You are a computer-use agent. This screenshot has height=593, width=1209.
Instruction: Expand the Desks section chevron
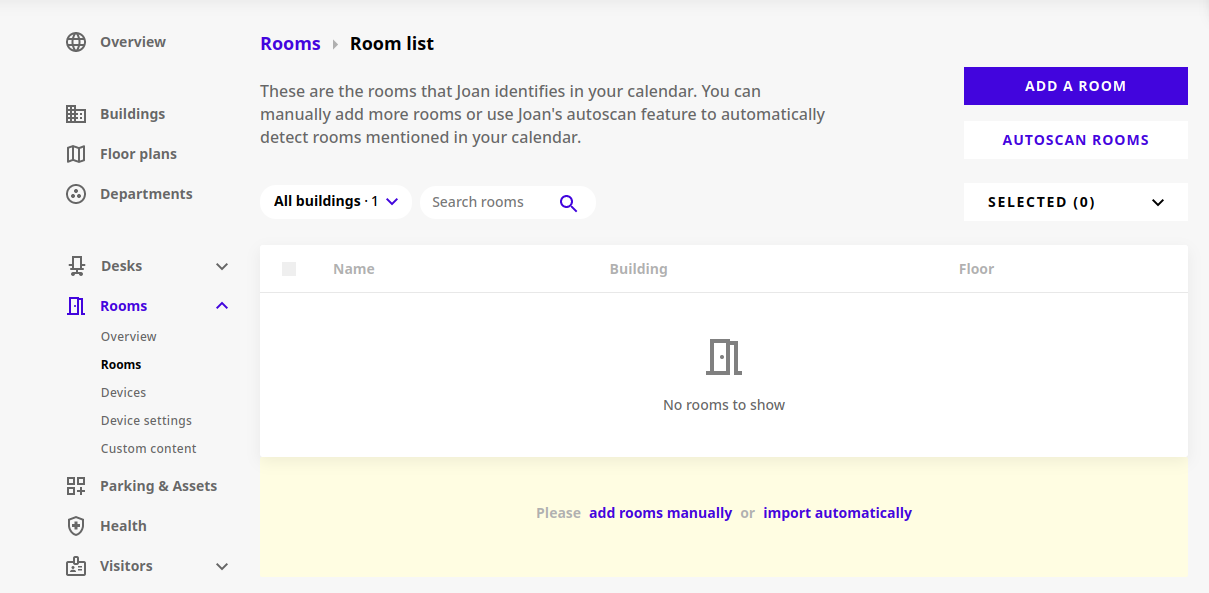[x=222, y=266]
